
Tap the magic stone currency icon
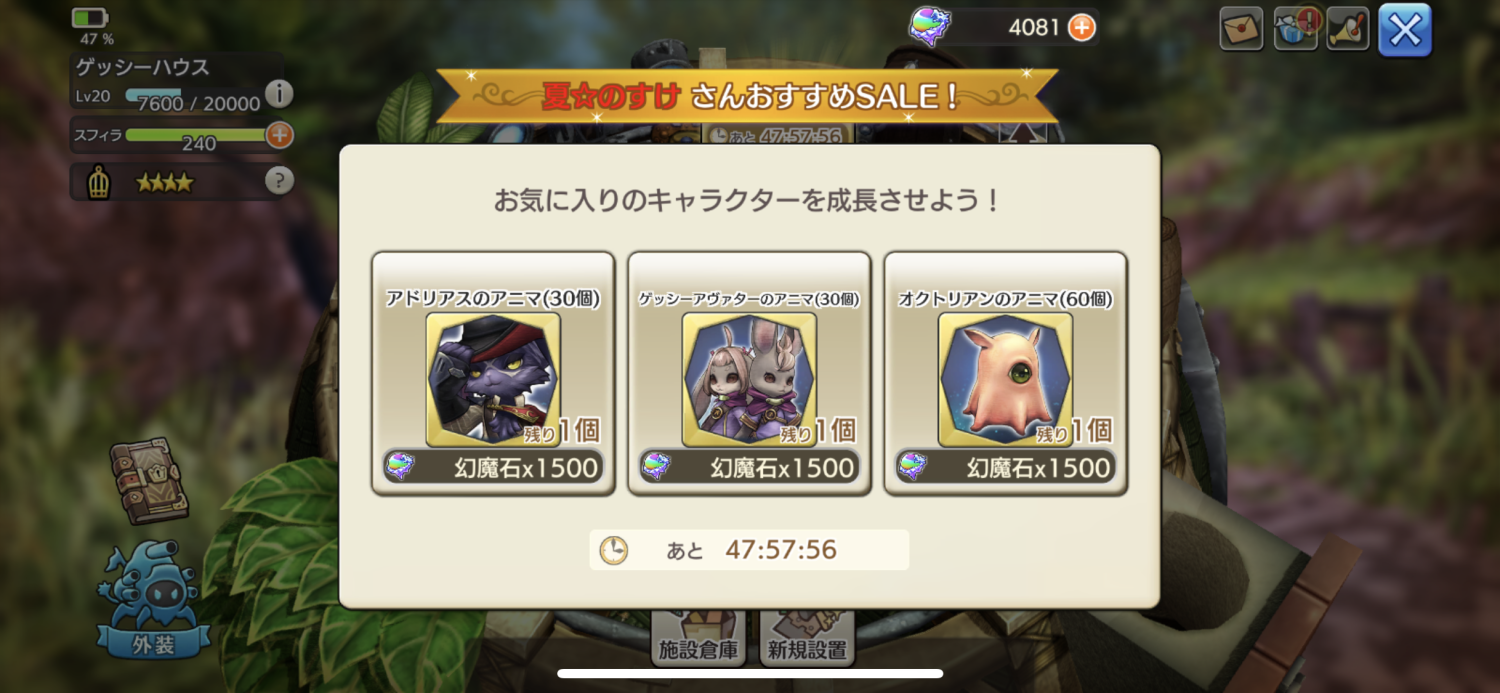(930, 26)
